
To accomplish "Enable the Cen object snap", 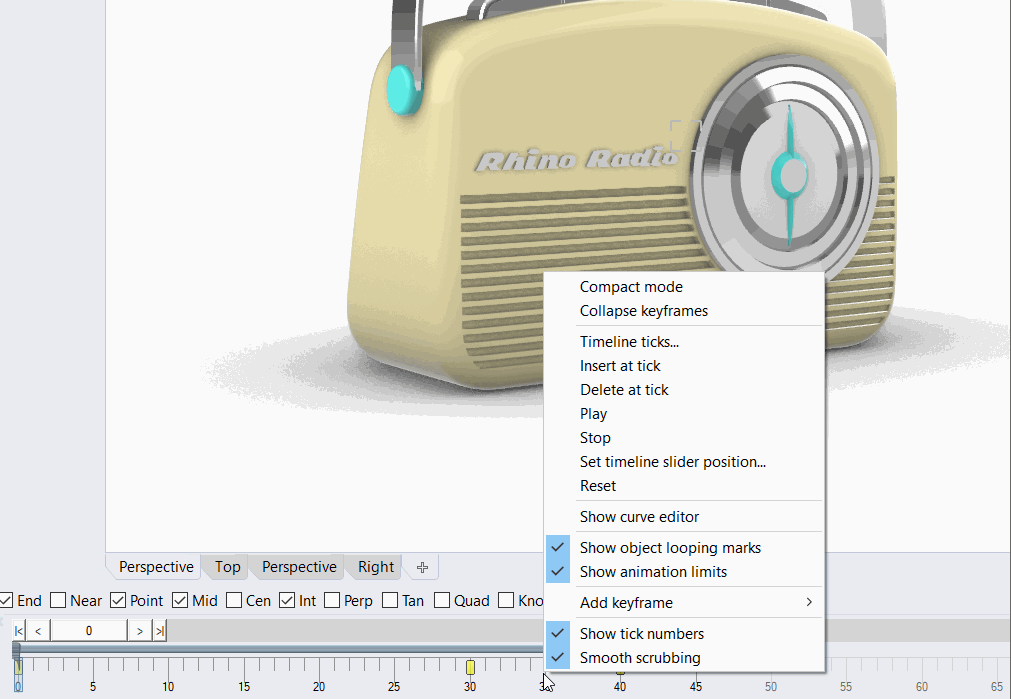I will pyautogui.click(x=234, y=600).
